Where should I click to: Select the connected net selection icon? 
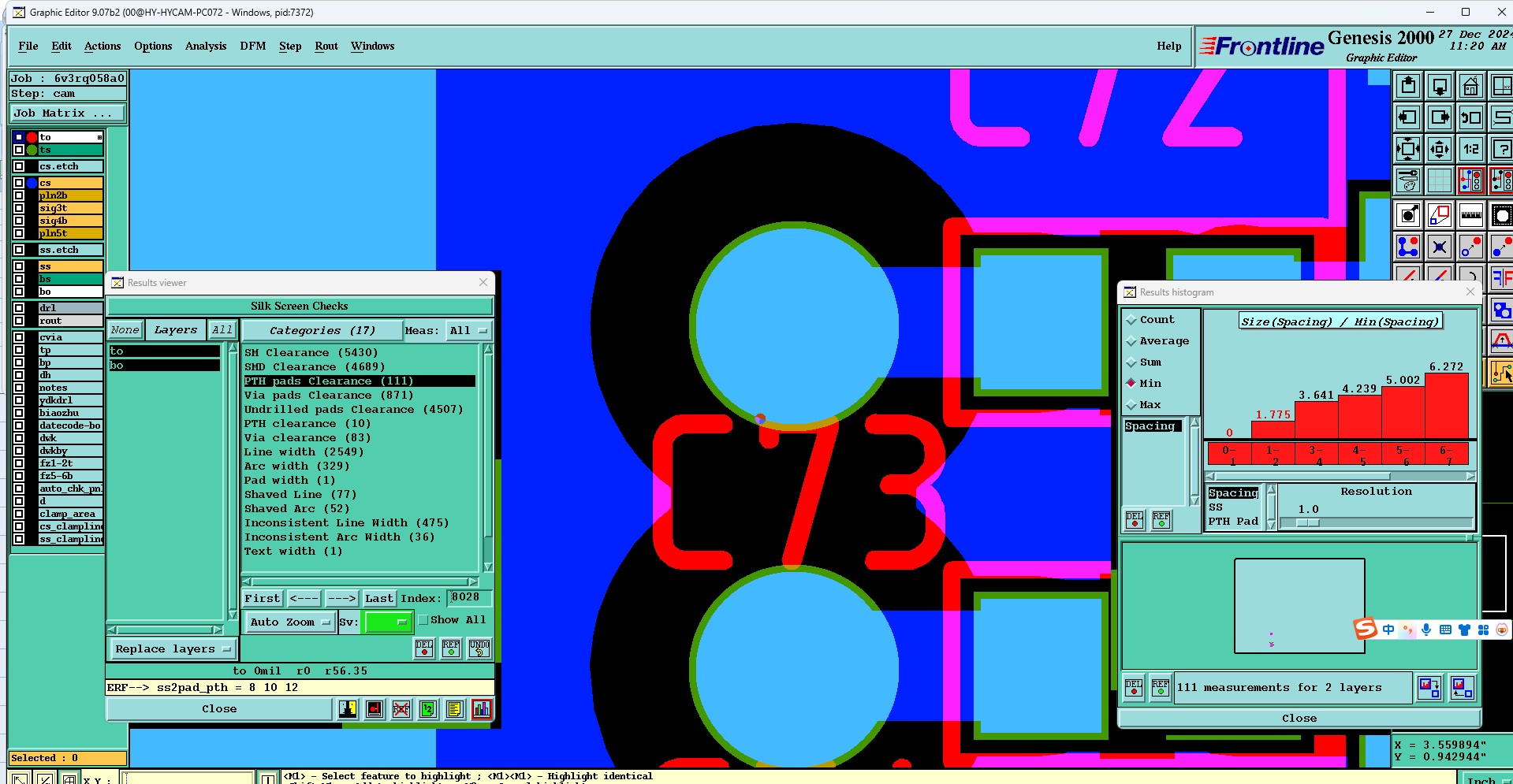coord(1408,247)
